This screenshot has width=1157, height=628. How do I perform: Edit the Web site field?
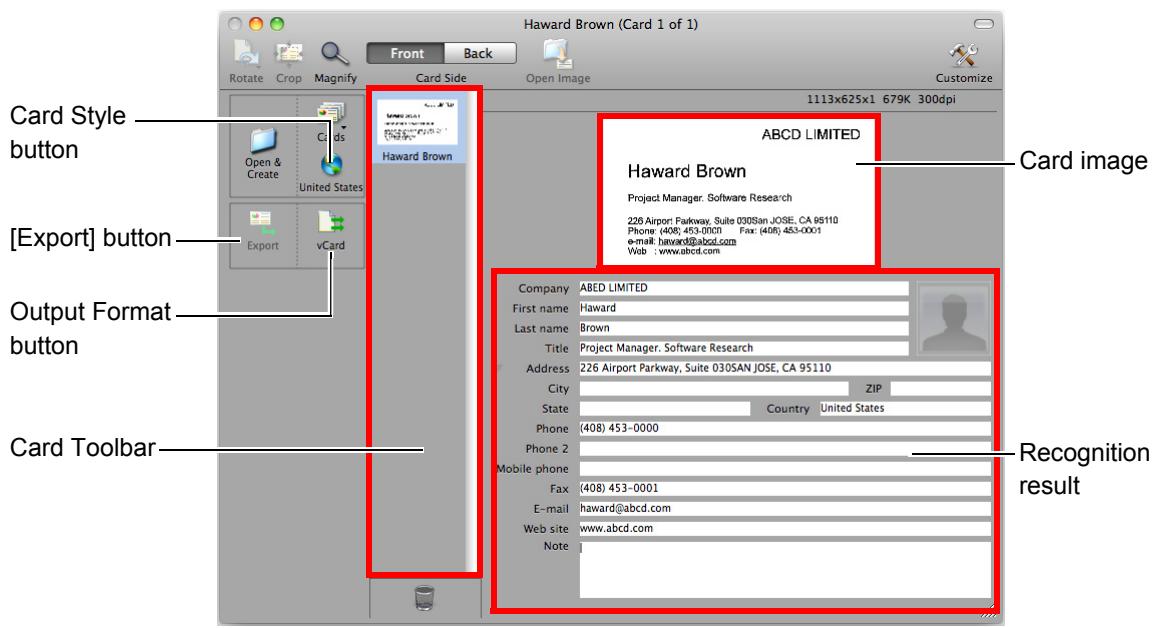point(784,528)
